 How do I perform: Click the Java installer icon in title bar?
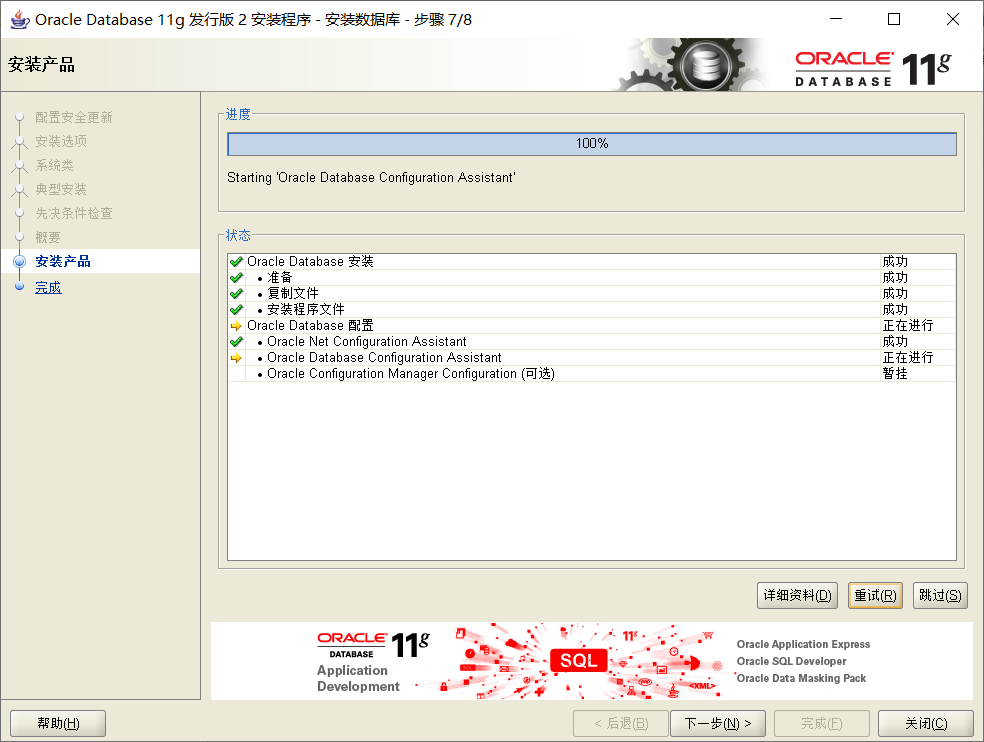click(20, 19)
